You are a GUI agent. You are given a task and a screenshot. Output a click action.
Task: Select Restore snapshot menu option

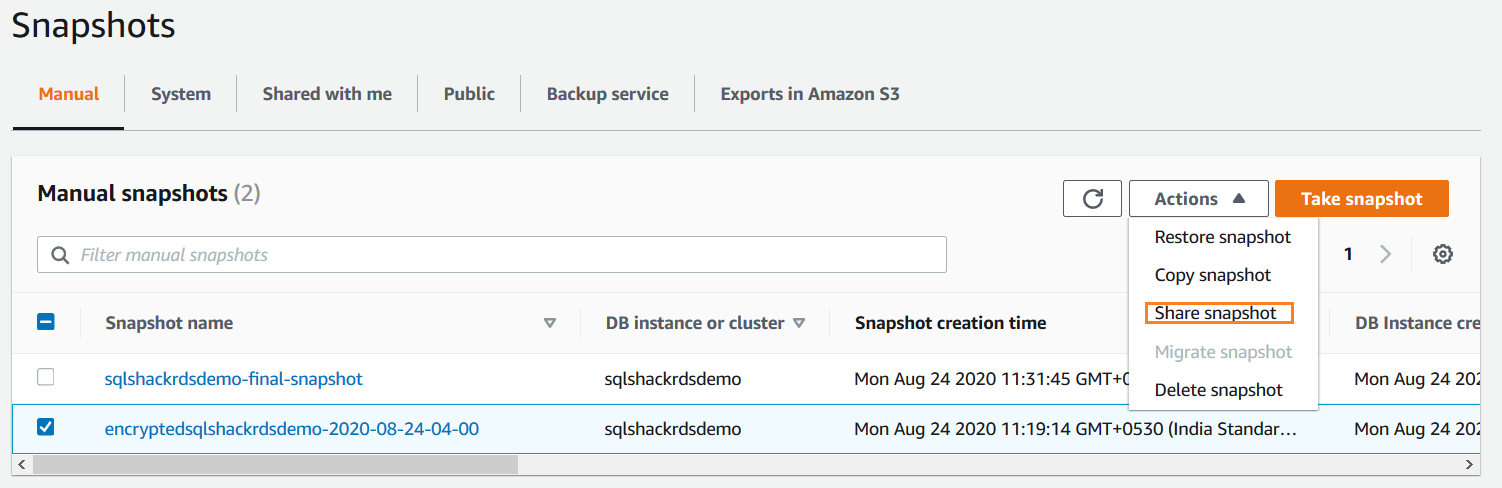(1222, 237)
